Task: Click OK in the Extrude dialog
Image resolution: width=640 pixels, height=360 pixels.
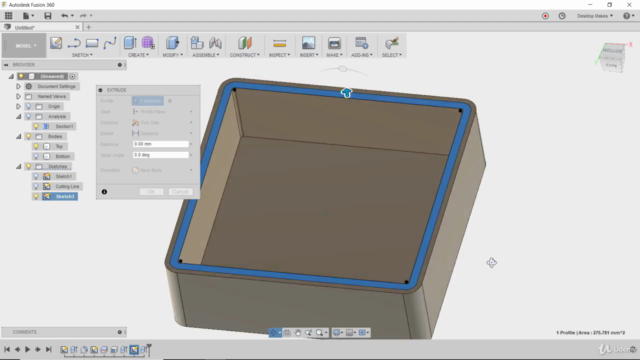Action: [151, 191]
